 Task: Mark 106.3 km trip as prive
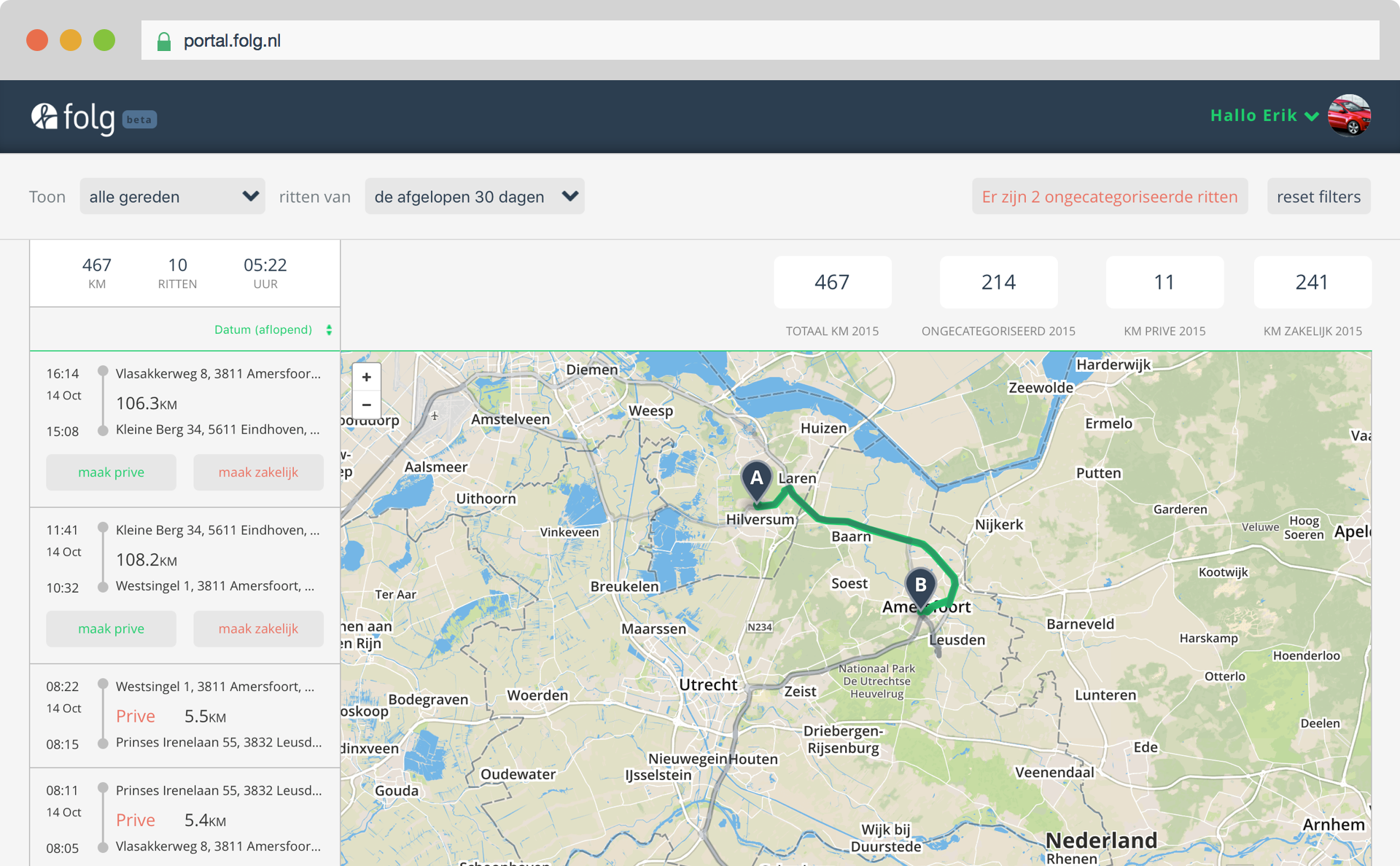point(111,472)
